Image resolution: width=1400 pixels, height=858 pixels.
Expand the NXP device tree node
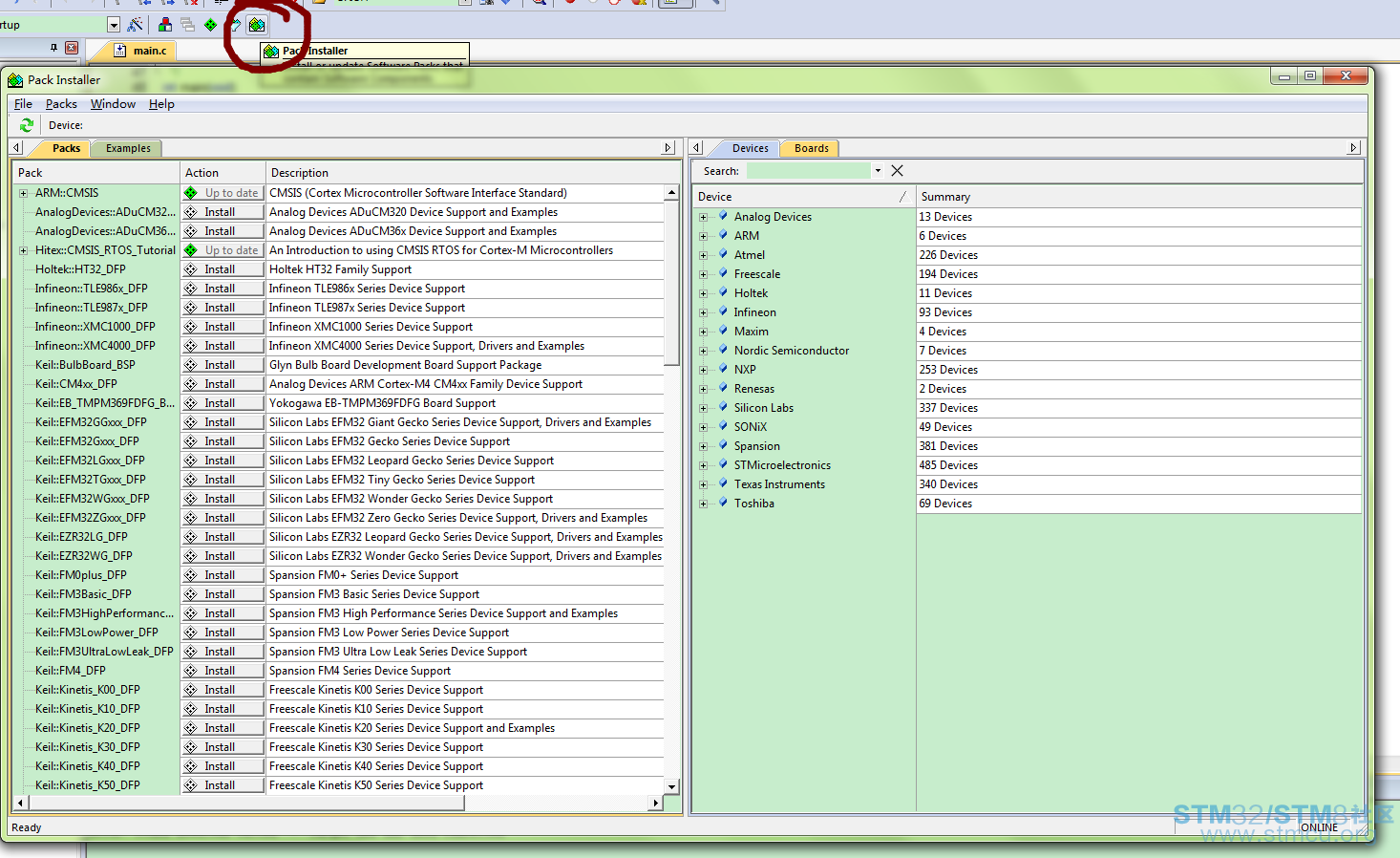click(x=704, y=370)
